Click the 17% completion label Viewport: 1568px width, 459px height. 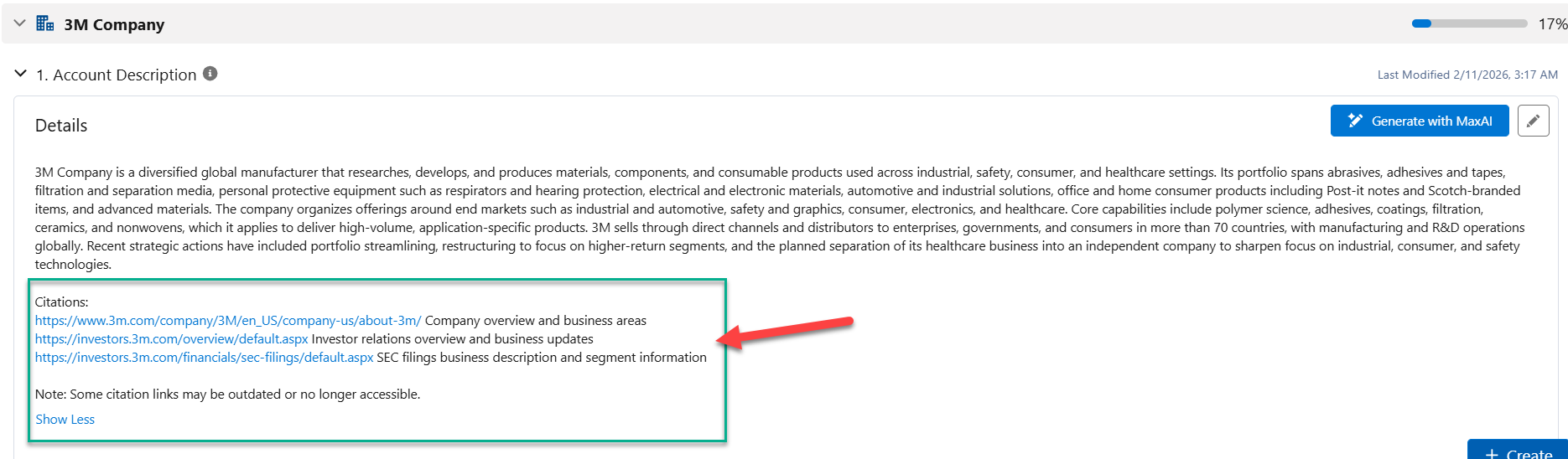pyautogui.click(x=1552, y=24)
